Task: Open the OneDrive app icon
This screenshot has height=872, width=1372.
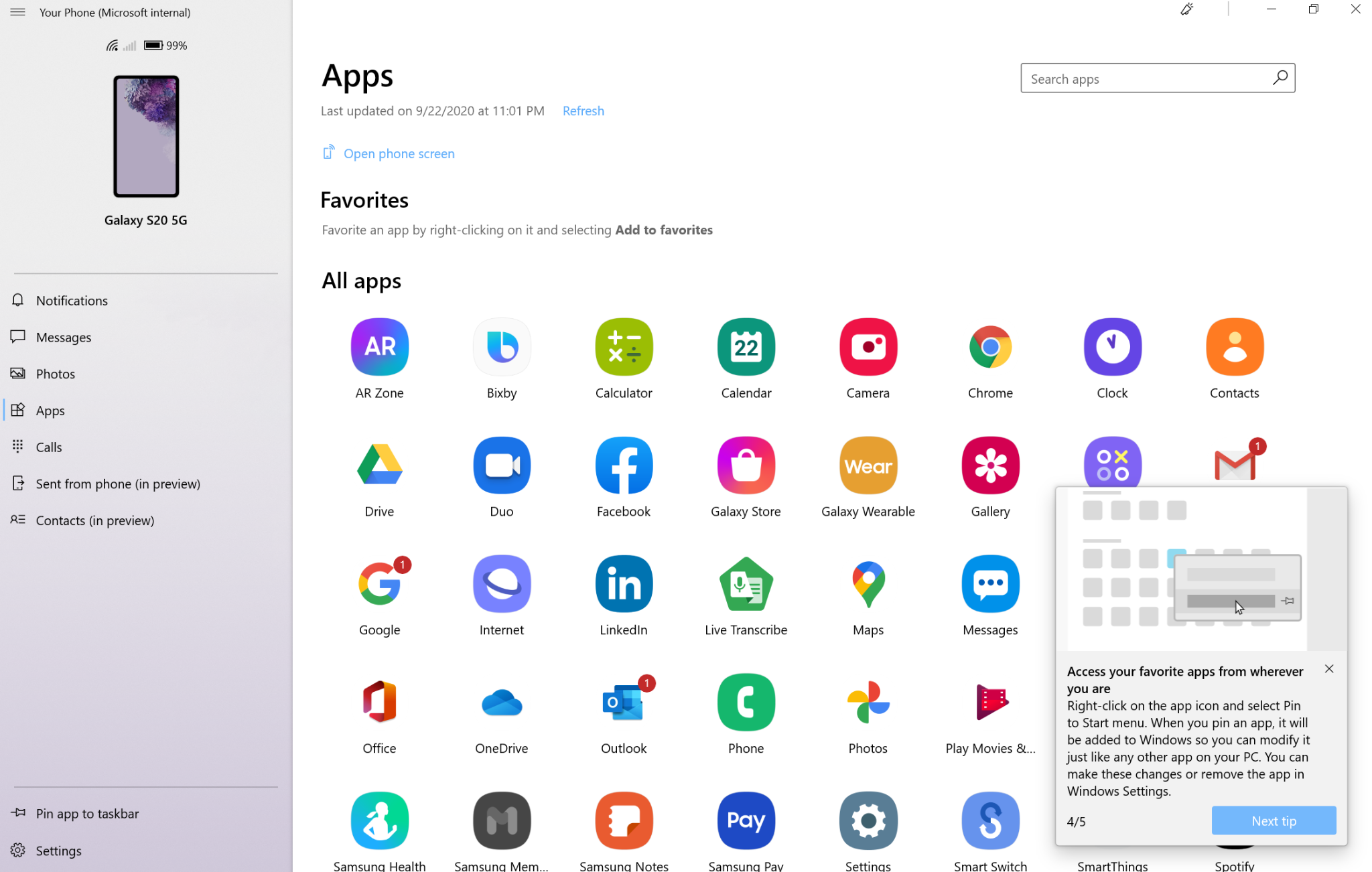Action: pos(501,703)
